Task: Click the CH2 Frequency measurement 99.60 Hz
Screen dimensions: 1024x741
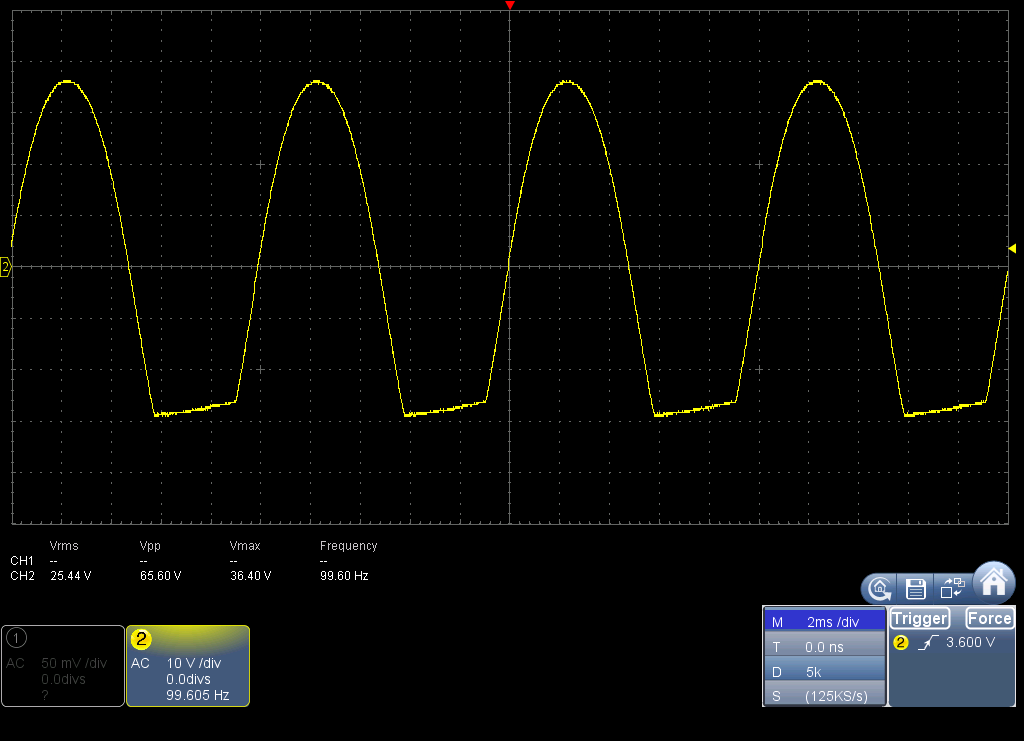Action: click(344, 577)
